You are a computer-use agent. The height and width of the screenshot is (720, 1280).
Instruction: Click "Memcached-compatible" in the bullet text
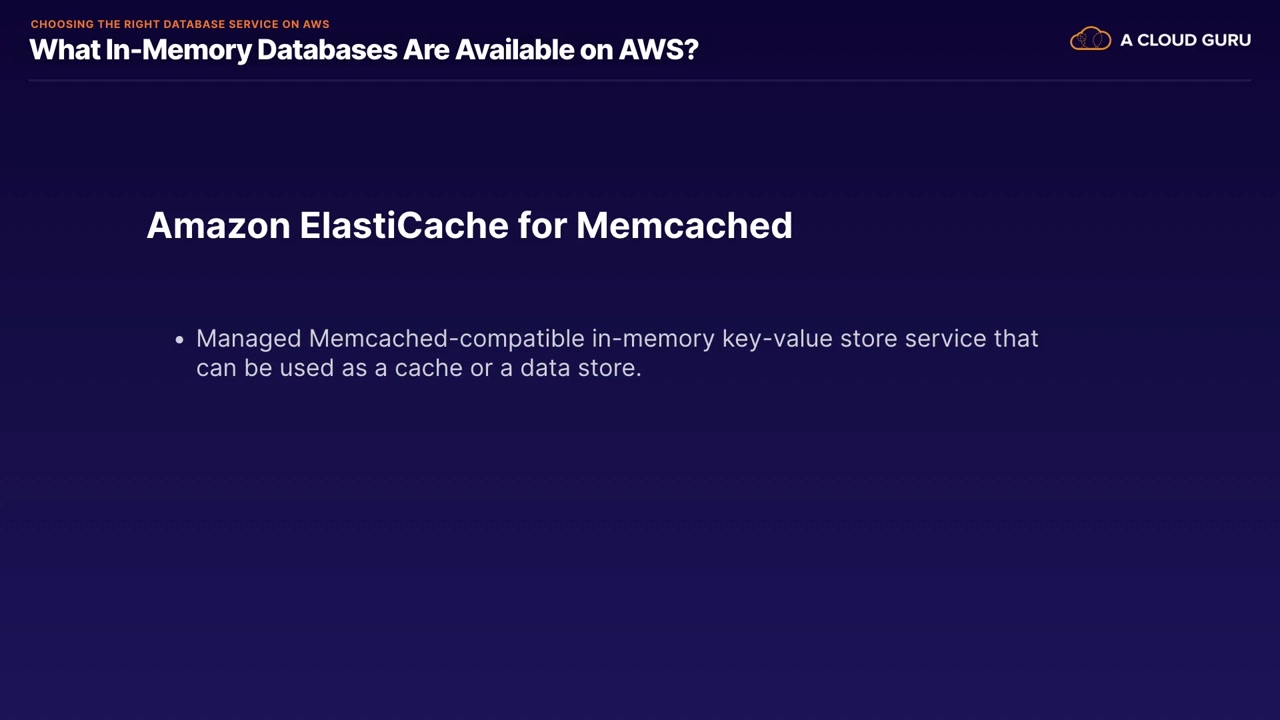tap(446, 339)
